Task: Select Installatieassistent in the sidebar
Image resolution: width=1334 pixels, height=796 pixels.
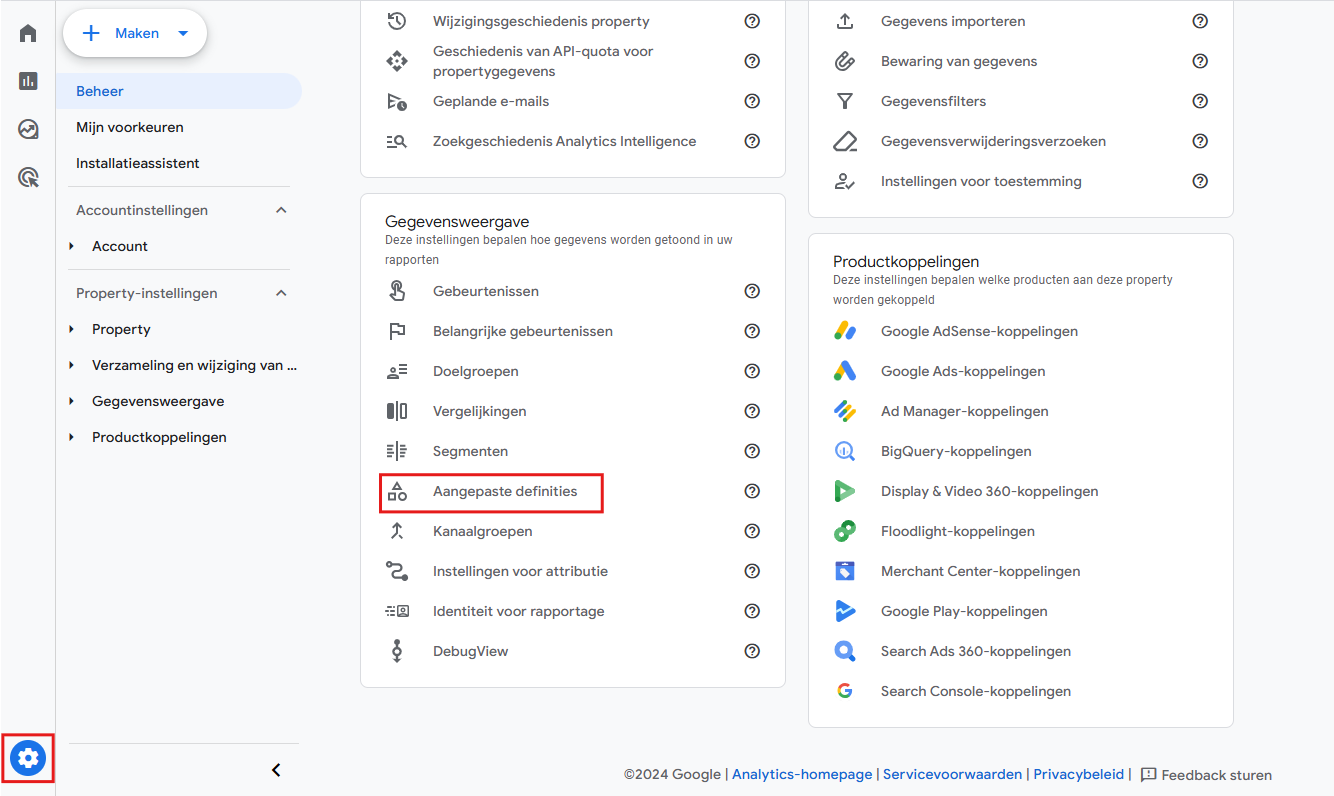Action: [x=138, y=163]
